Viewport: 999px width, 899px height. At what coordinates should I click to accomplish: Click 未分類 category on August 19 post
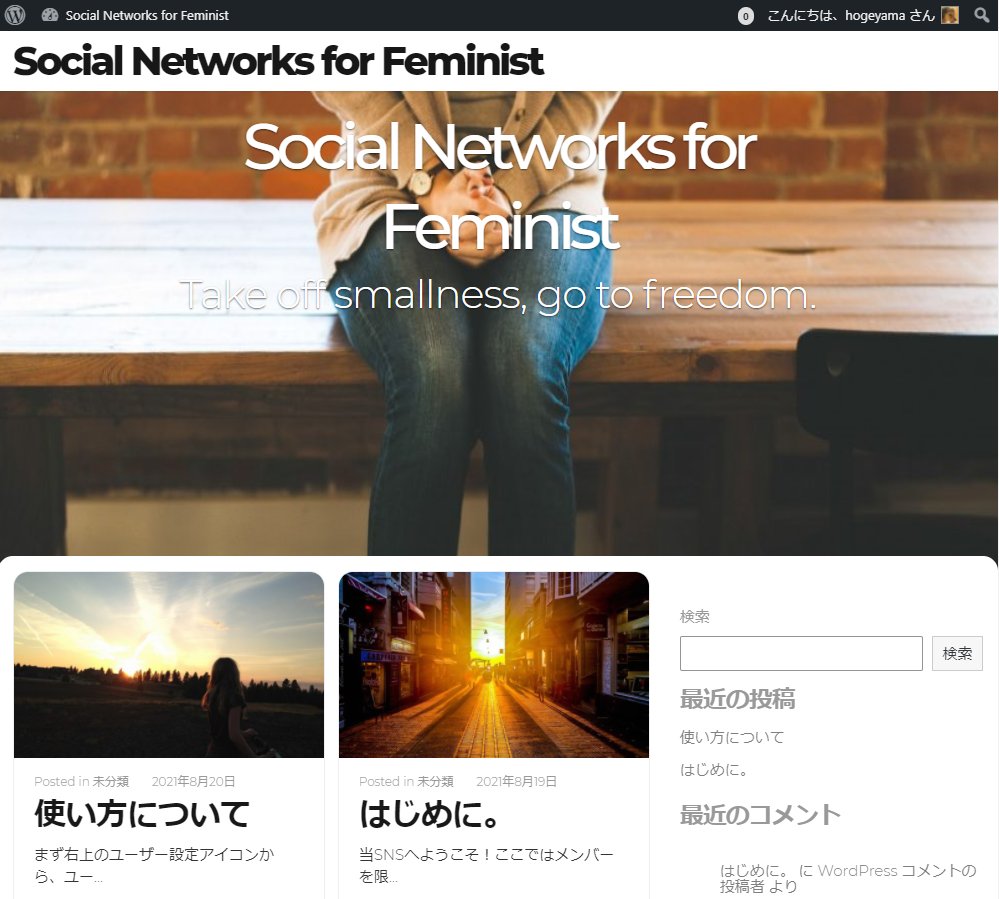point(435,781)
